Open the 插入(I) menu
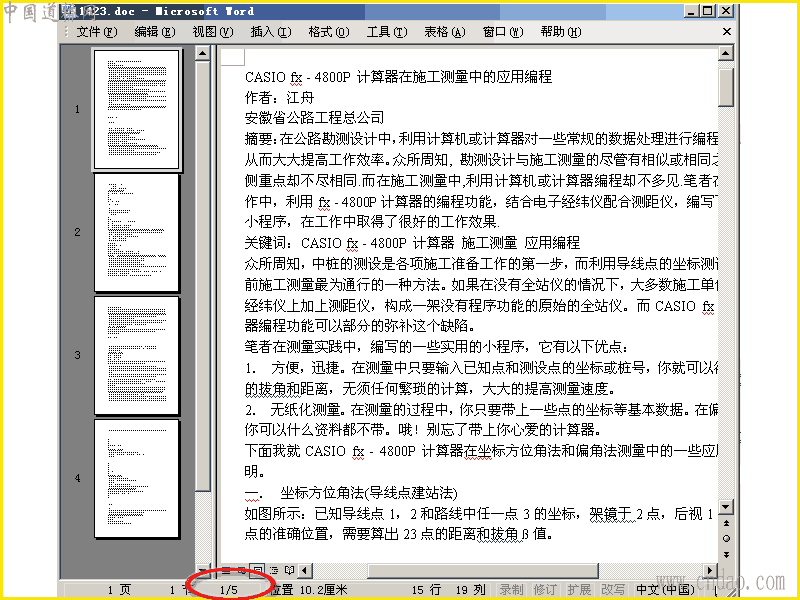 click(x=271, y=32)
